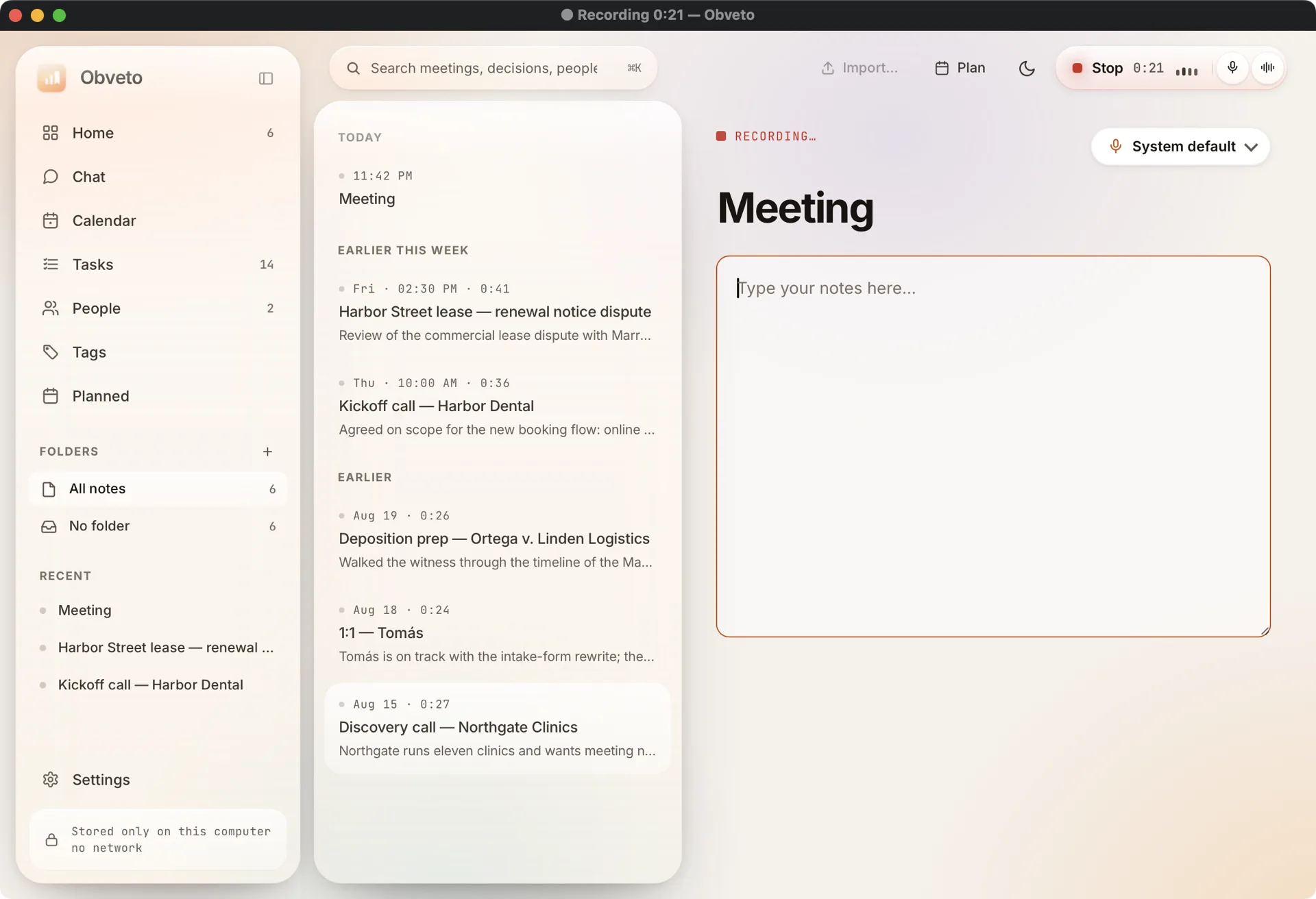
Task: Open today's 11:42 PM Meeting entry
Action: click(x=498, y=188)
